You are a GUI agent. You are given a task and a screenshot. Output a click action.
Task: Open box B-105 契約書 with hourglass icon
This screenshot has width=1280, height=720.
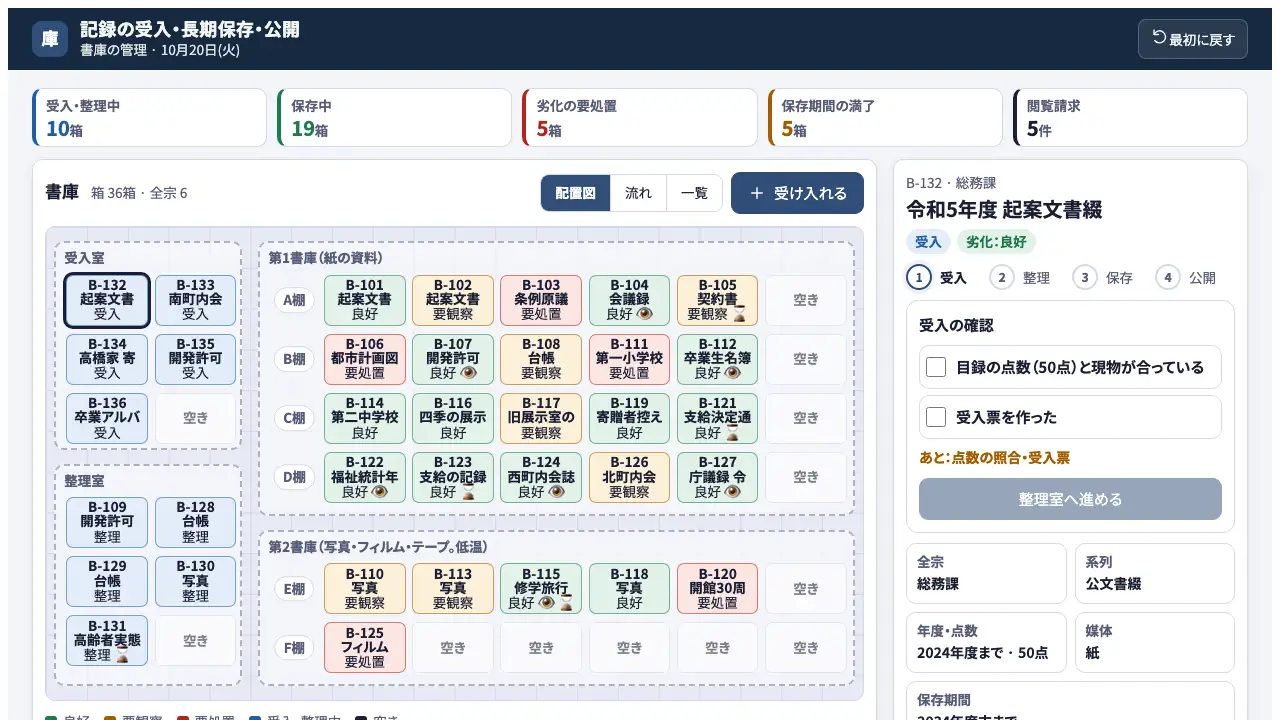717,300
